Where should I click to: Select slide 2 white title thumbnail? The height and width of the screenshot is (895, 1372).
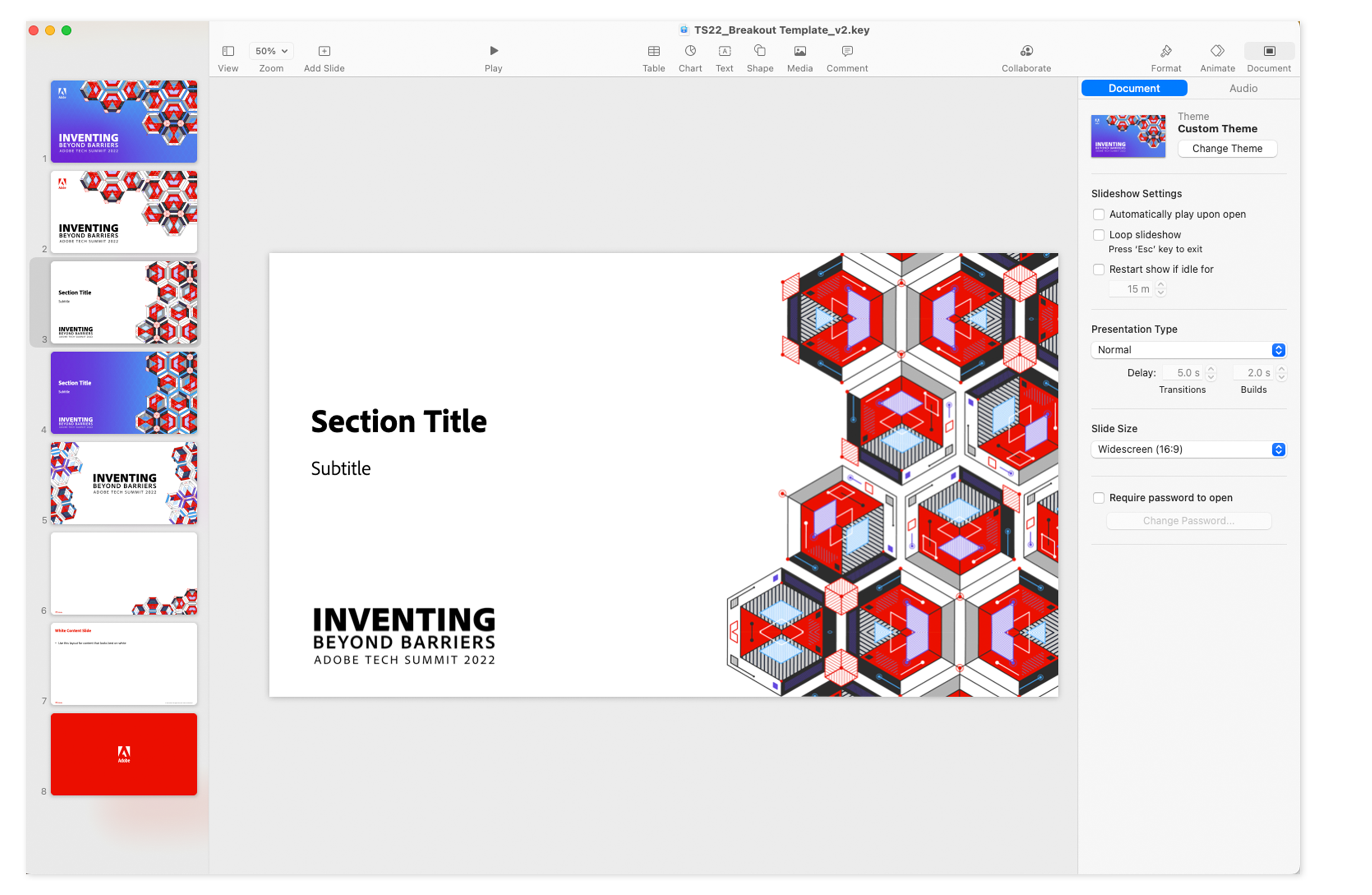(x=123, y=212)
